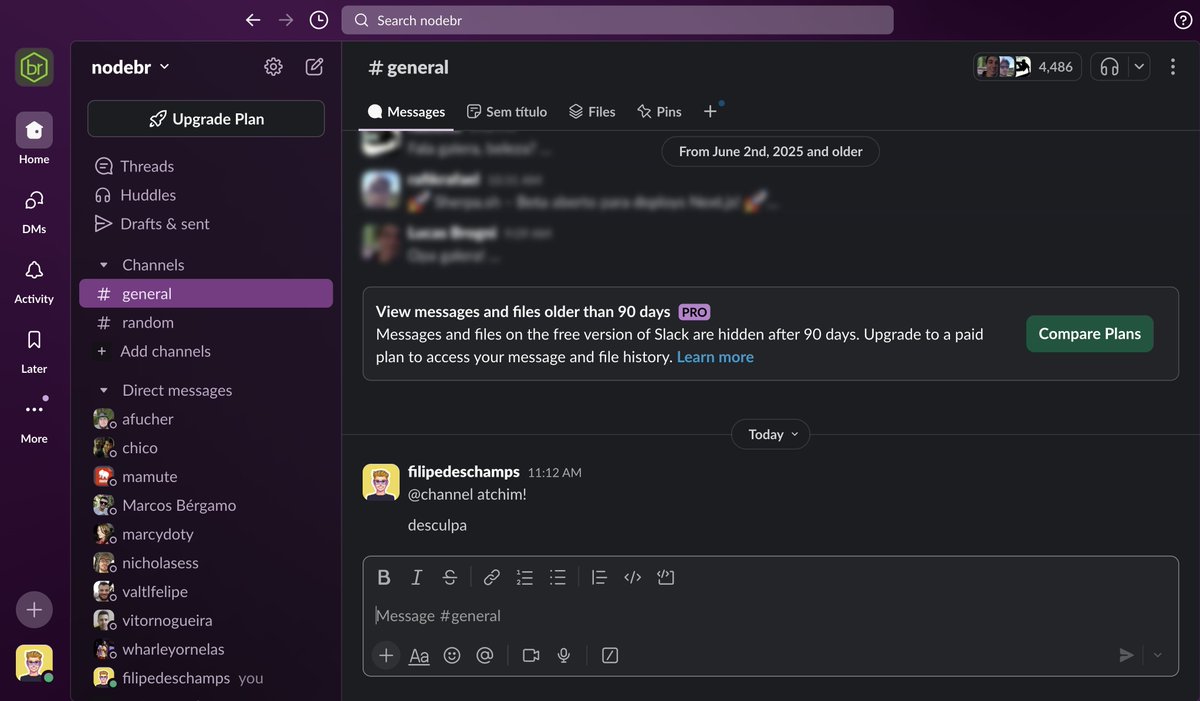This screenshot has height=701, width=1200.
Task: Open direct message with afucher
Action: (206, 419)
